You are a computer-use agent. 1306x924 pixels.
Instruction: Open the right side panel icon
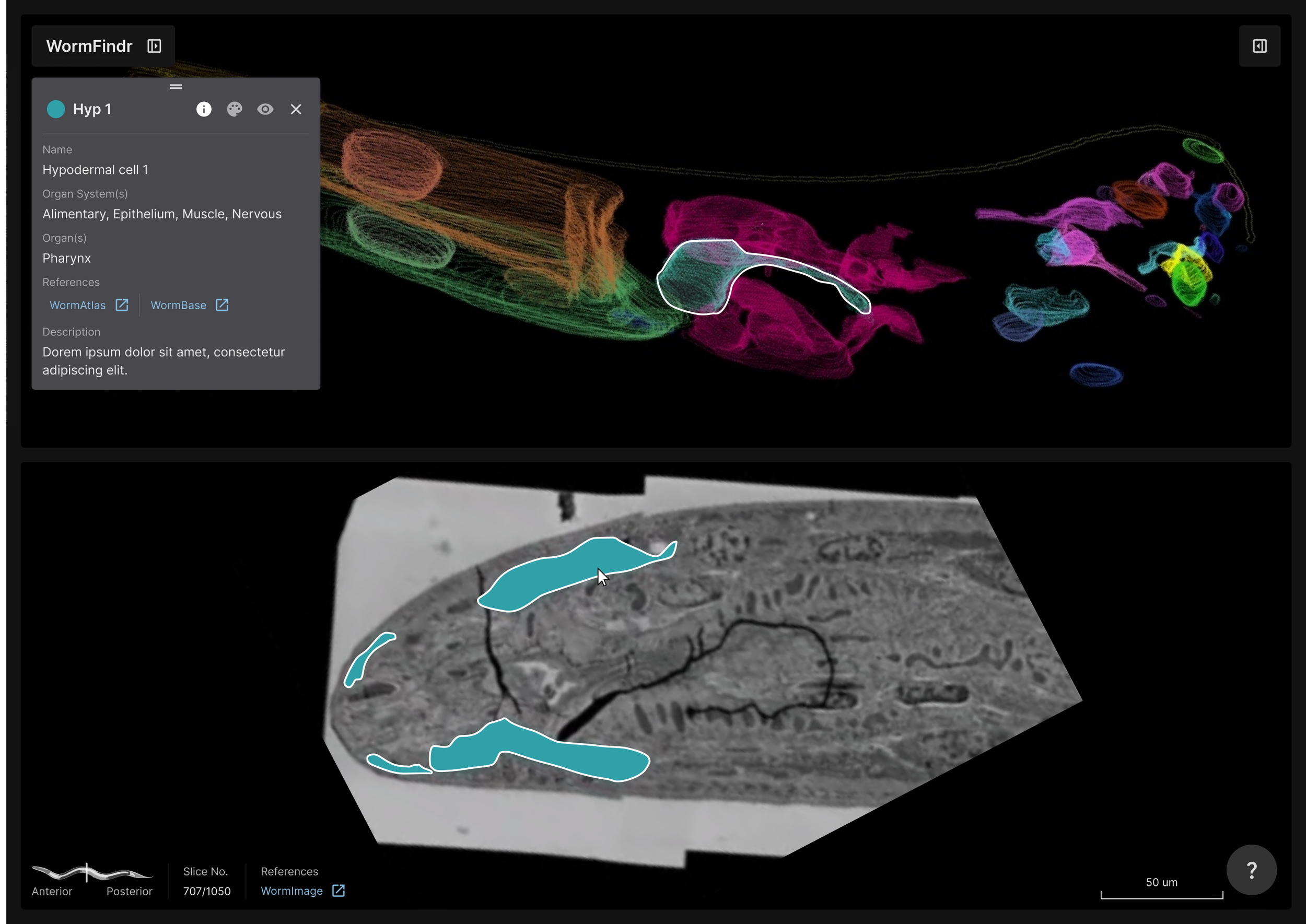click(1260, 46)
